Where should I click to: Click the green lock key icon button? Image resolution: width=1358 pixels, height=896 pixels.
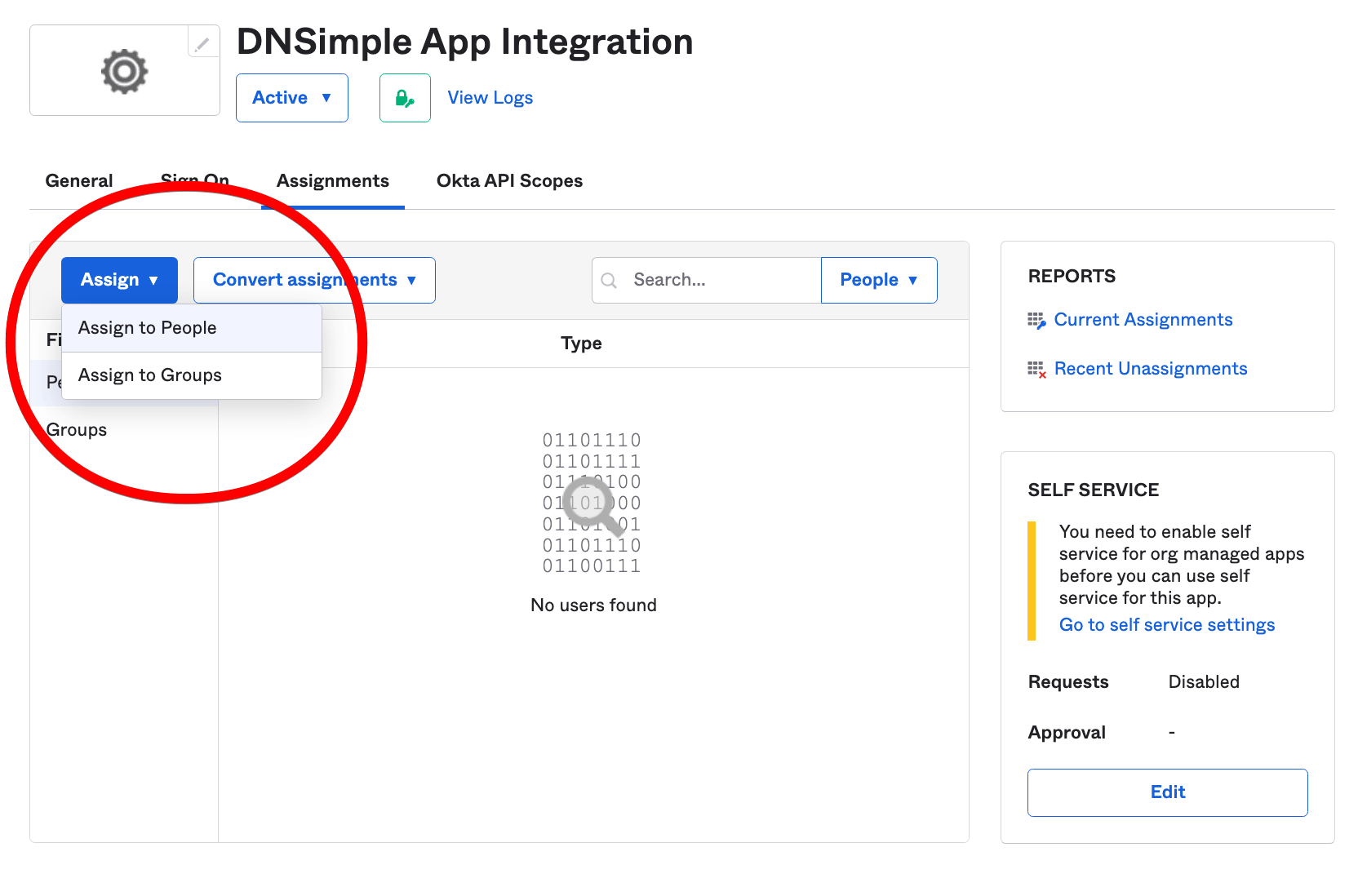[405, 98]
